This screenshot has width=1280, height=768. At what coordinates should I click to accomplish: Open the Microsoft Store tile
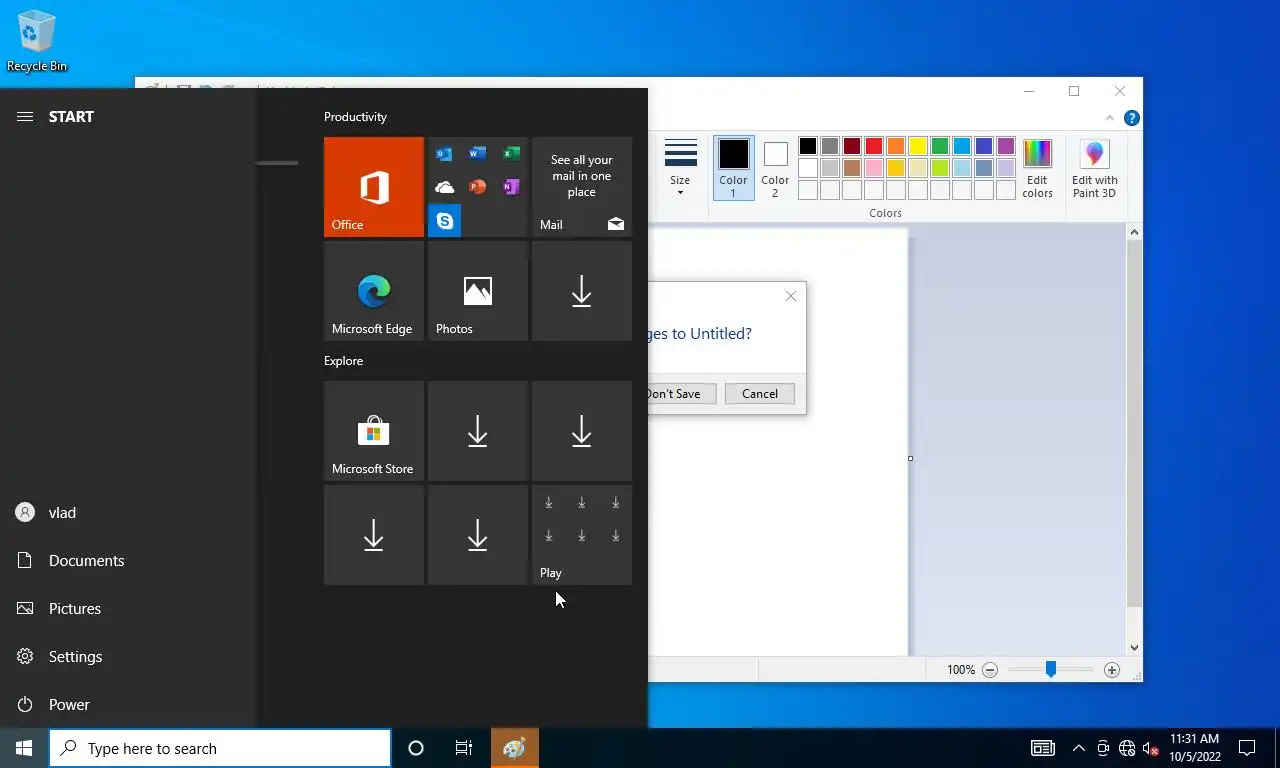(x=374, y=431)
